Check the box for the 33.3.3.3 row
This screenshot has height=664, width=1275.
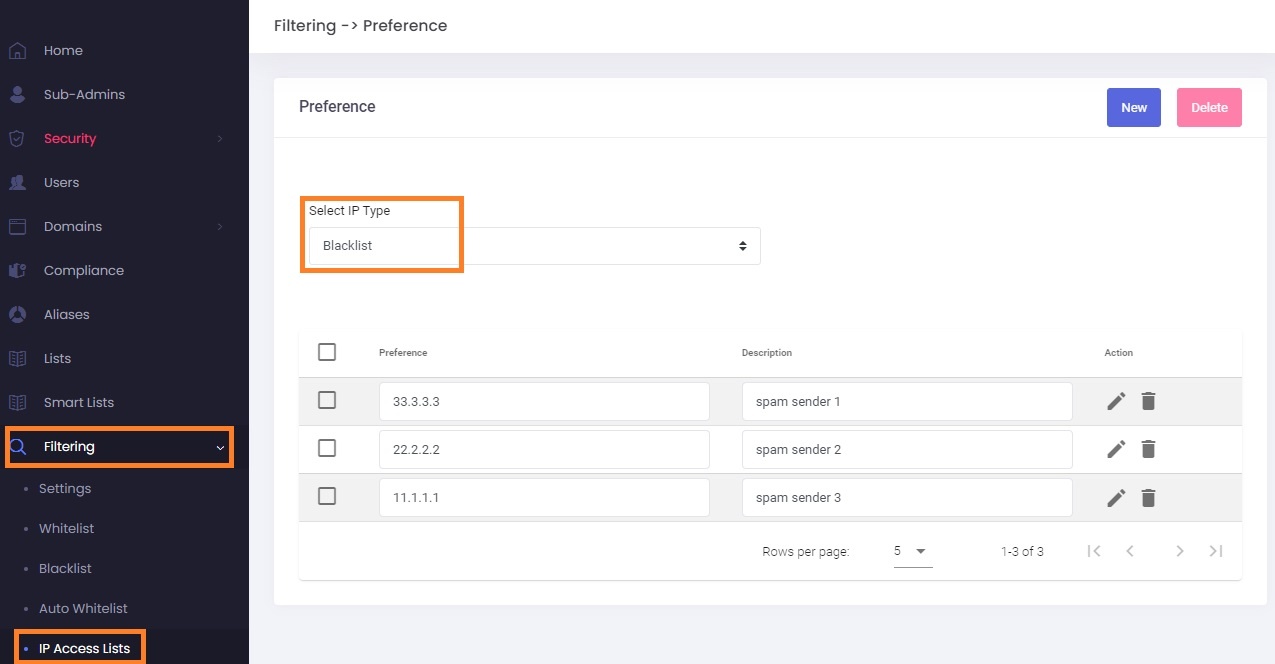pos(326,400)
